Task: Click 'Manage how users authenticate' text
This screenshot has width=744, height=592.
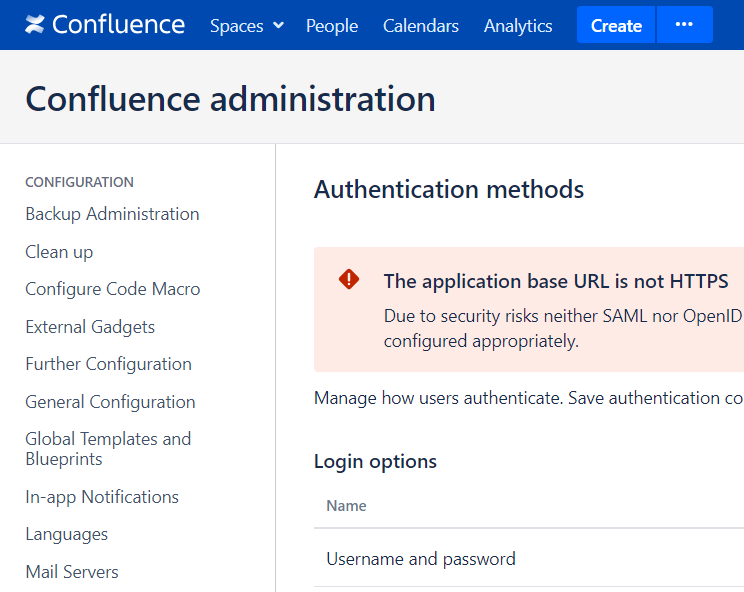Action: click(438, 398)
